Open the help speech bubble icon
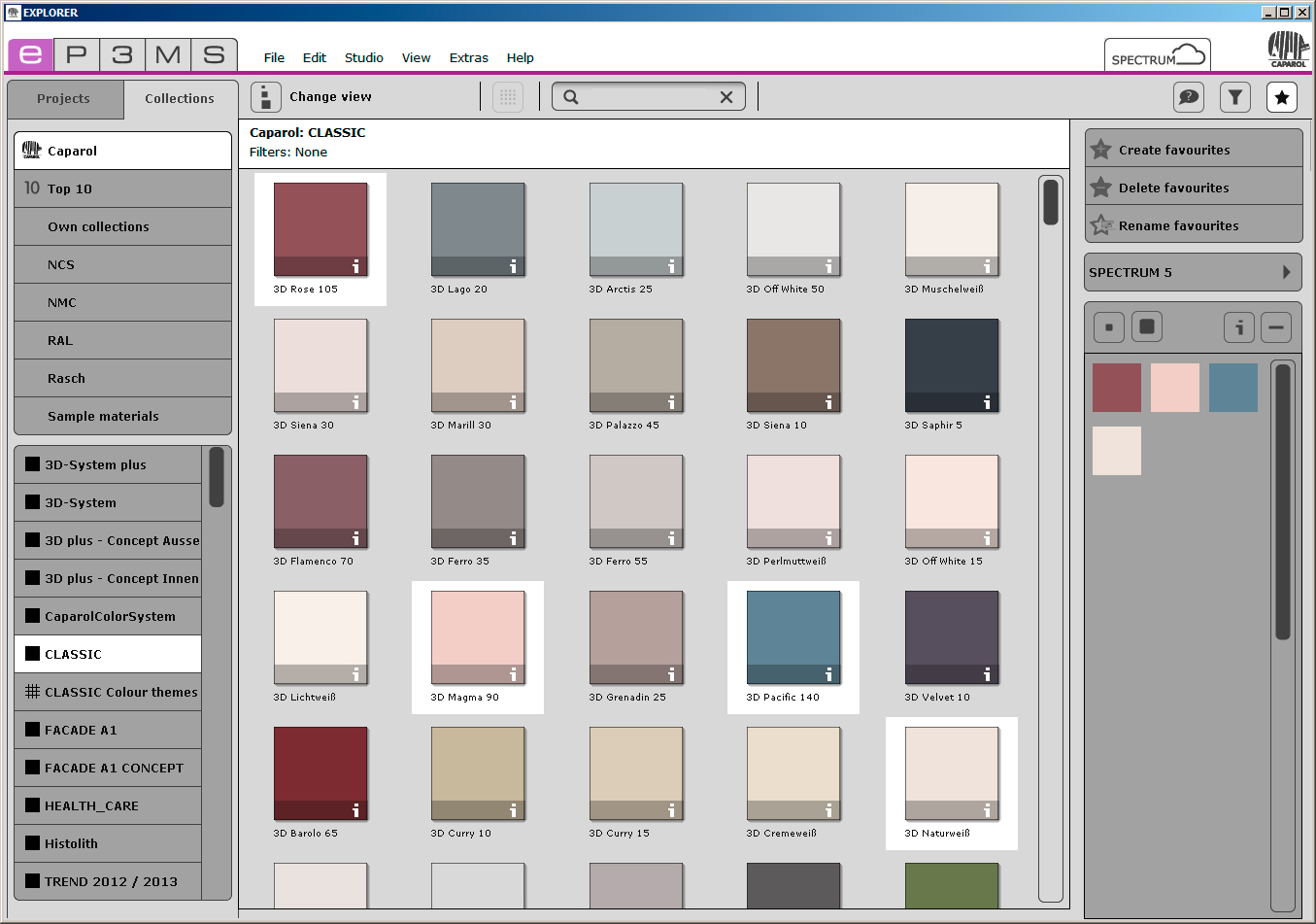The height and width of the screenshot is (924, 1316). tap(1189, 97)
